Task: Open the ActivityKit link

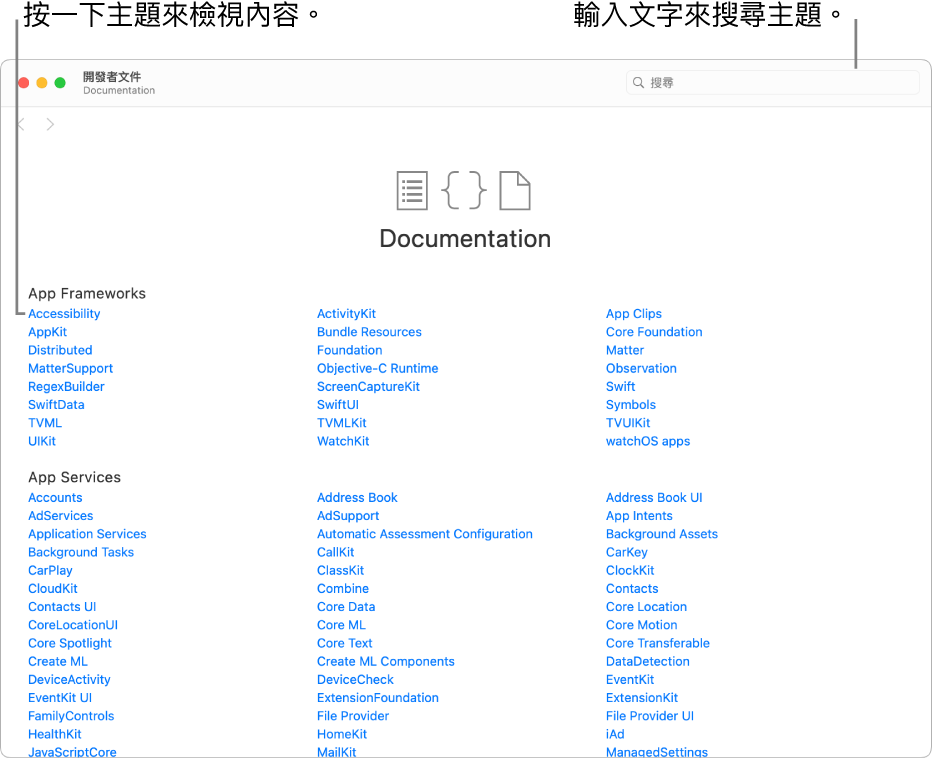Action: (x=346, y=314)
